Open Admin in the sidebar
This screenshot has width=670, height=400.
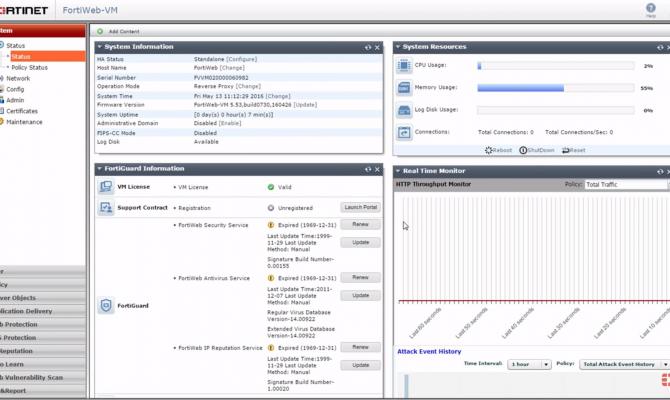(x=15, y=100)
